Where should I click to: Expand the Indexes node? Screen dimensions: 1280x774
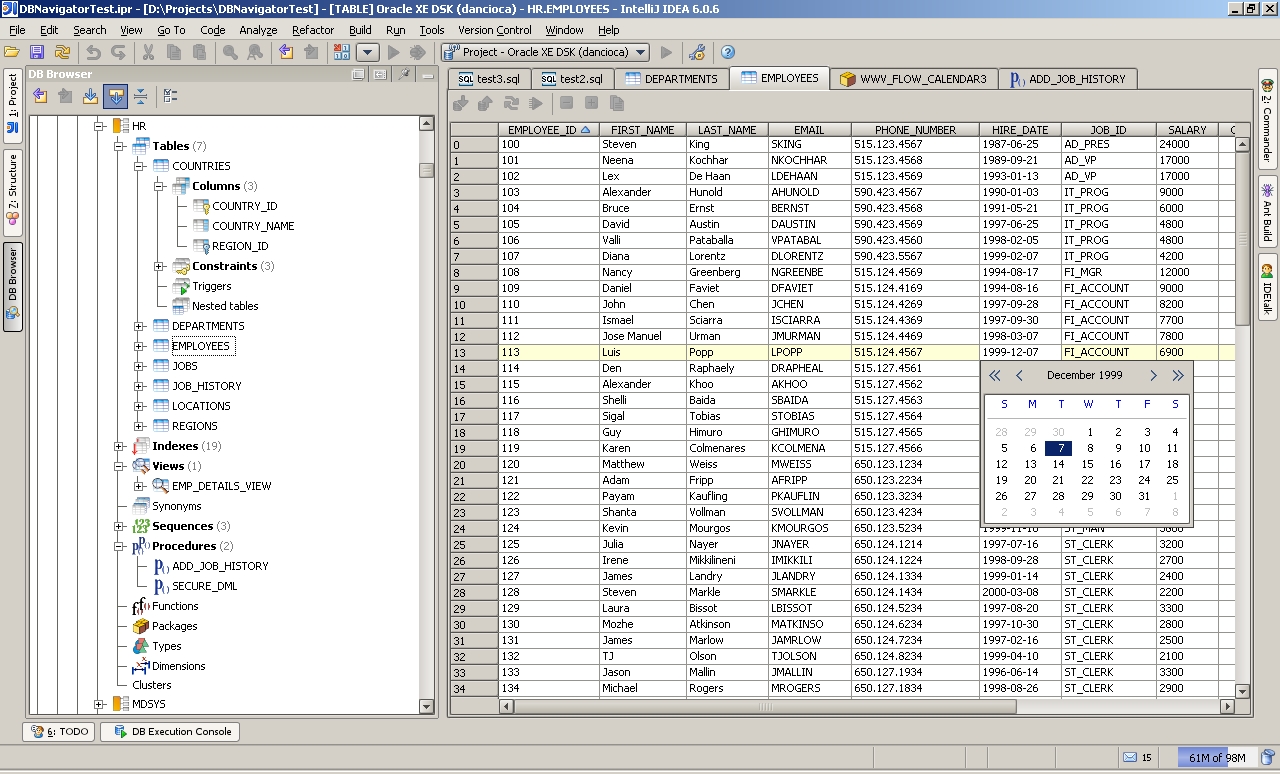tap(119, 446)
